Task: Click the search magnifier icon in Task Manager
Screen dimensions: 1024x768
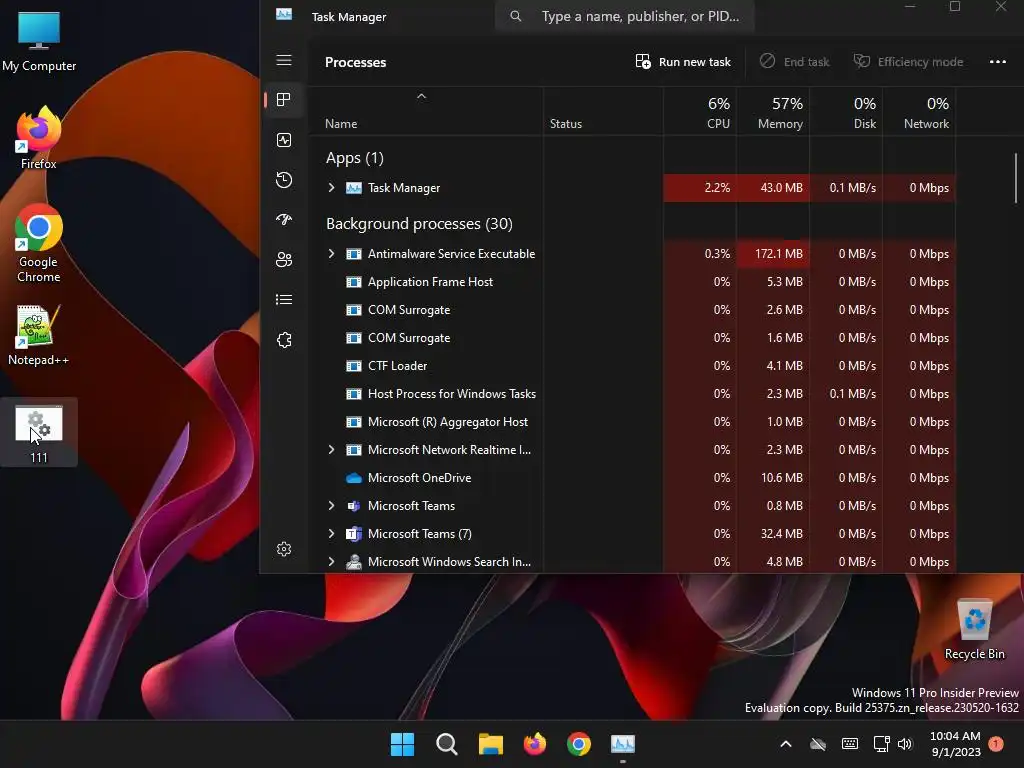Action: tap(515, 16)
